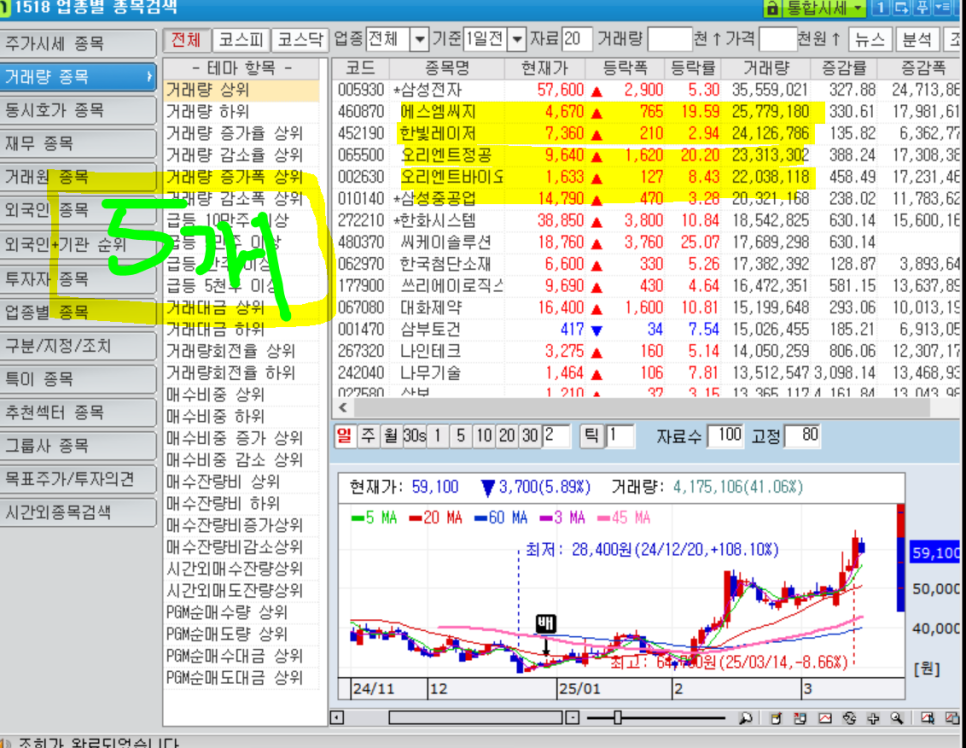Click the 자료 count input showing 20
Screen dimensions: 966x748
coord(577,40)
